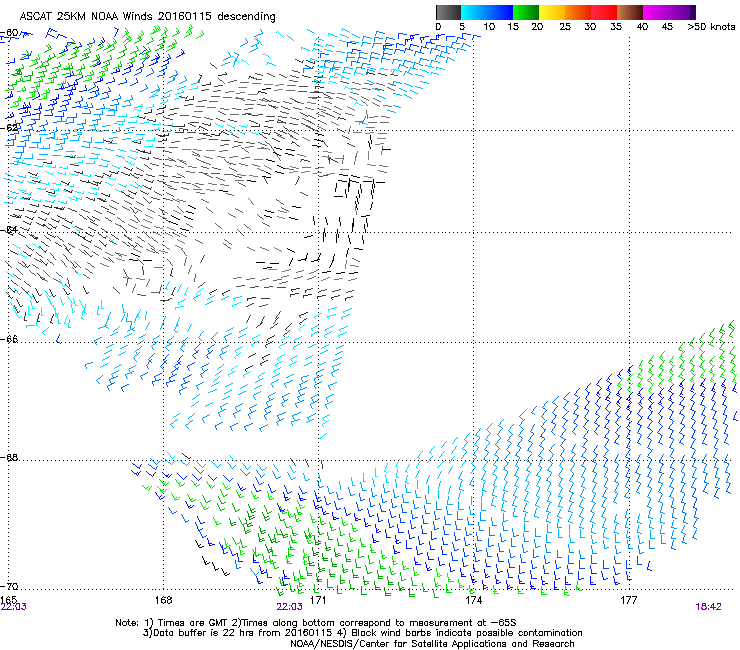The width and height of the screenshot is (740, 650).
Task: Click the latitude label '-66' on left axis
Action: (x=10, y=339)
